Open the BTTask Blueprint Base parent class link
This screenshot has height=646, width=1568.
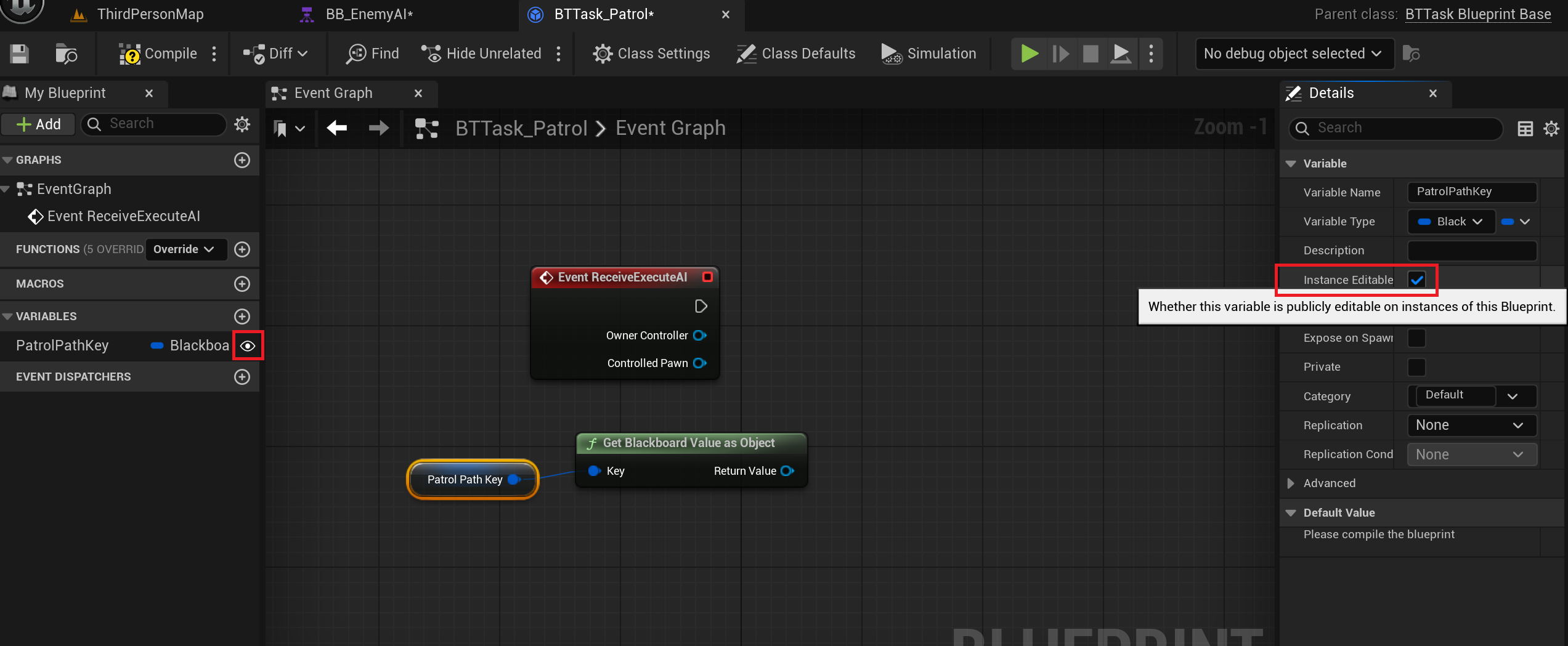click(1478, 14)
